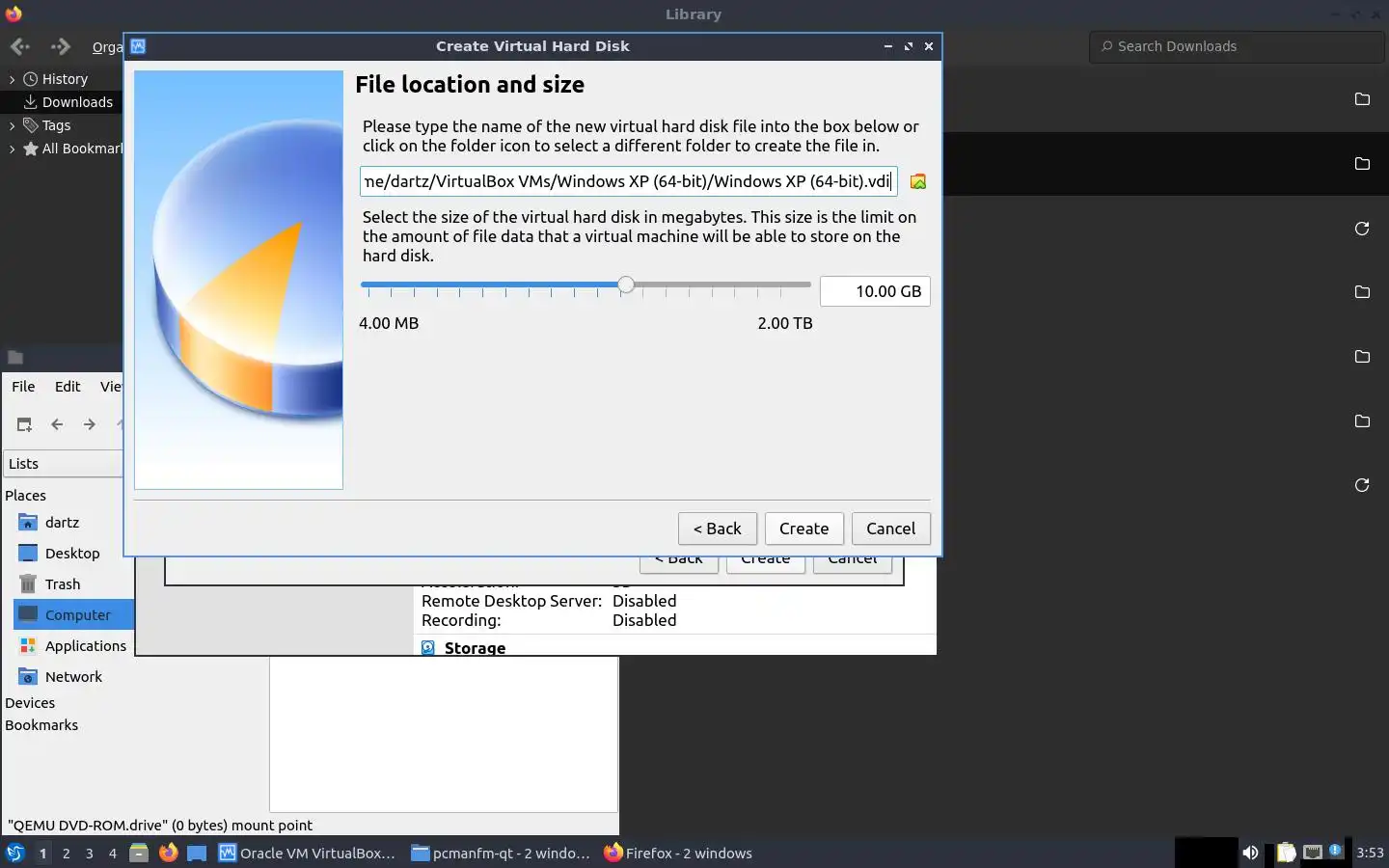The height and width of the screenshot is (868, 1389).
Task: Open the Edit menu in pcmanfm-qt
Action: pyautogui.click(x=68, y=387)
